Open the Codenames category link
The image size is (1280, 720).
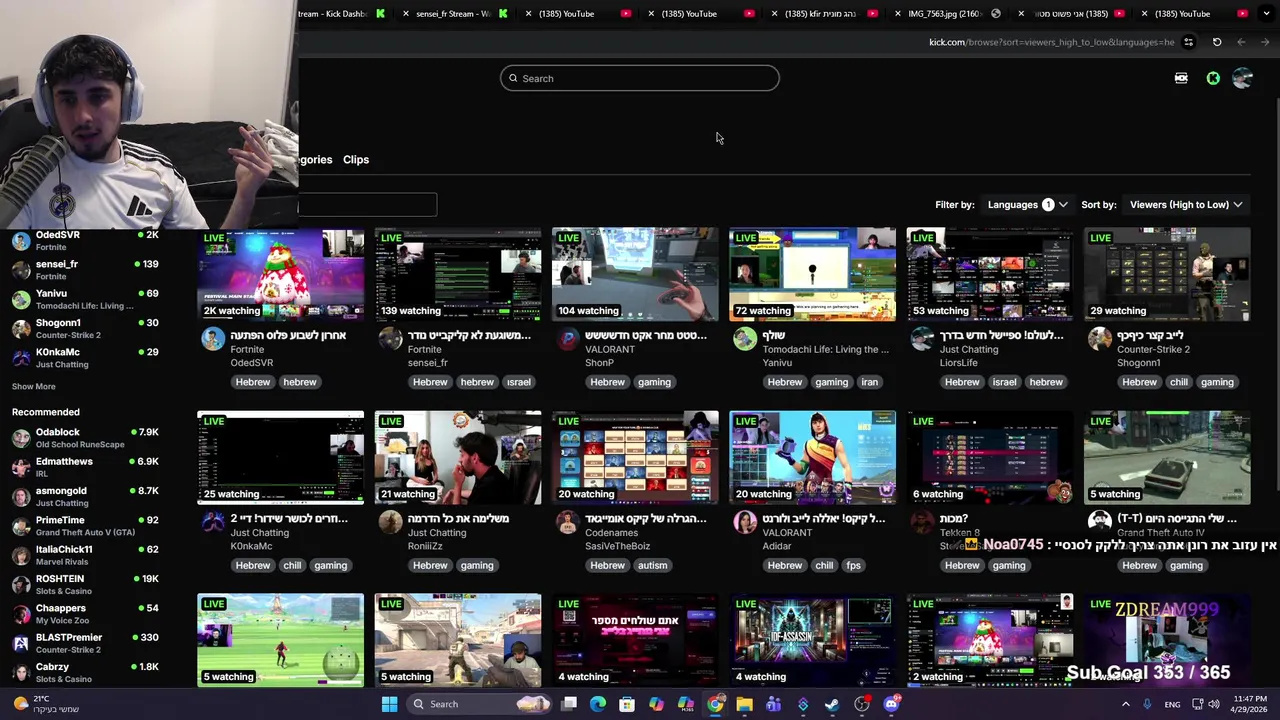(611, 532)
